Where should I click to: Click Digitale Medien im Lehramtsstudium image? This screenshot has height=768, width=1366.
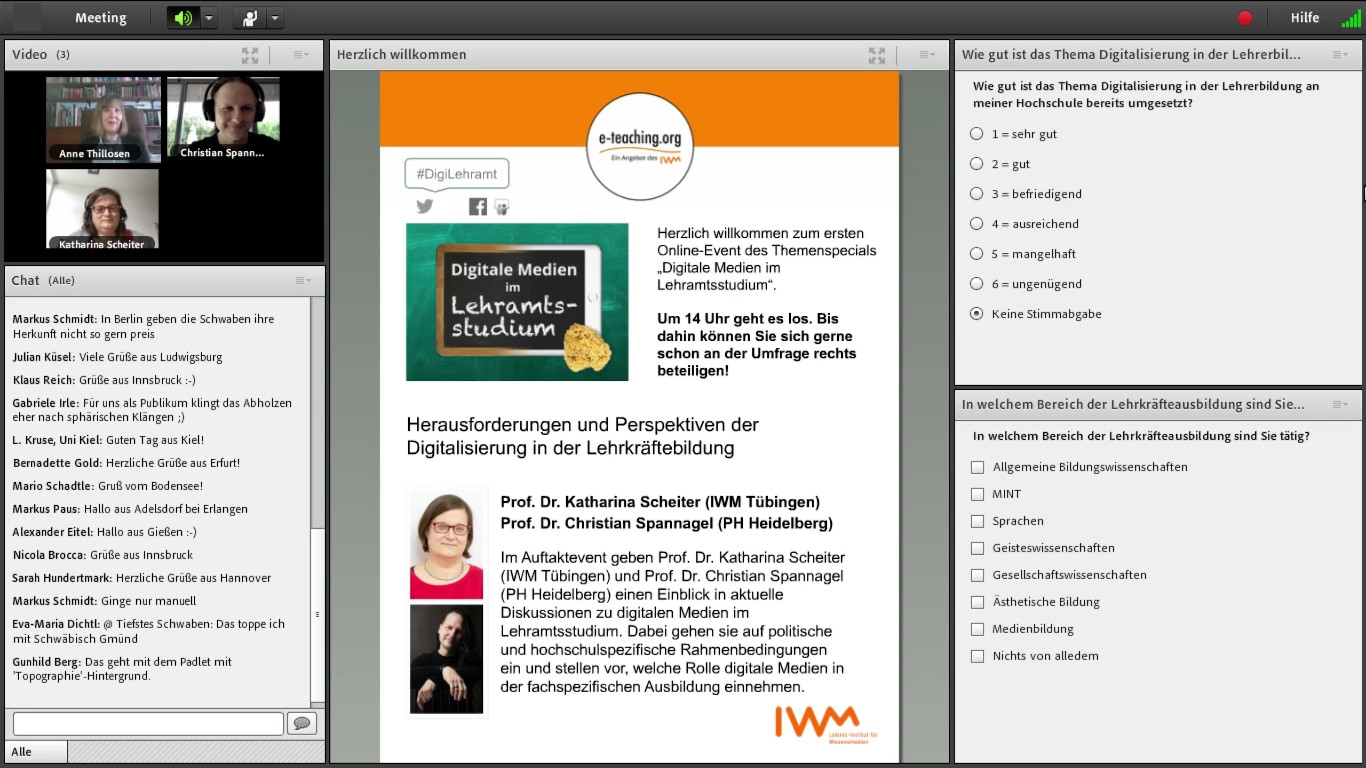pos(517,302)
